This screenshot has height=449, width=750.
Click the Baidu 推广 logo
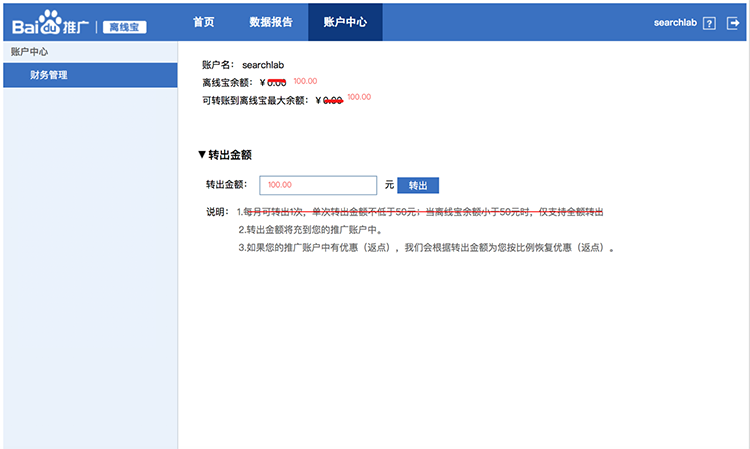click(50, 22)
